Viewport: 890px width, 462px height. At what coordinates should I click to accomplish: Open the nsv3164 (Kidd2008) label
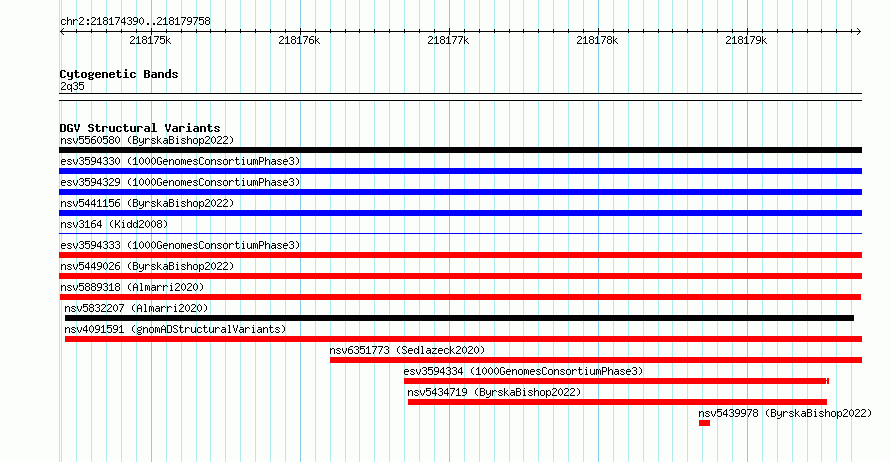[x=114, y=224]
